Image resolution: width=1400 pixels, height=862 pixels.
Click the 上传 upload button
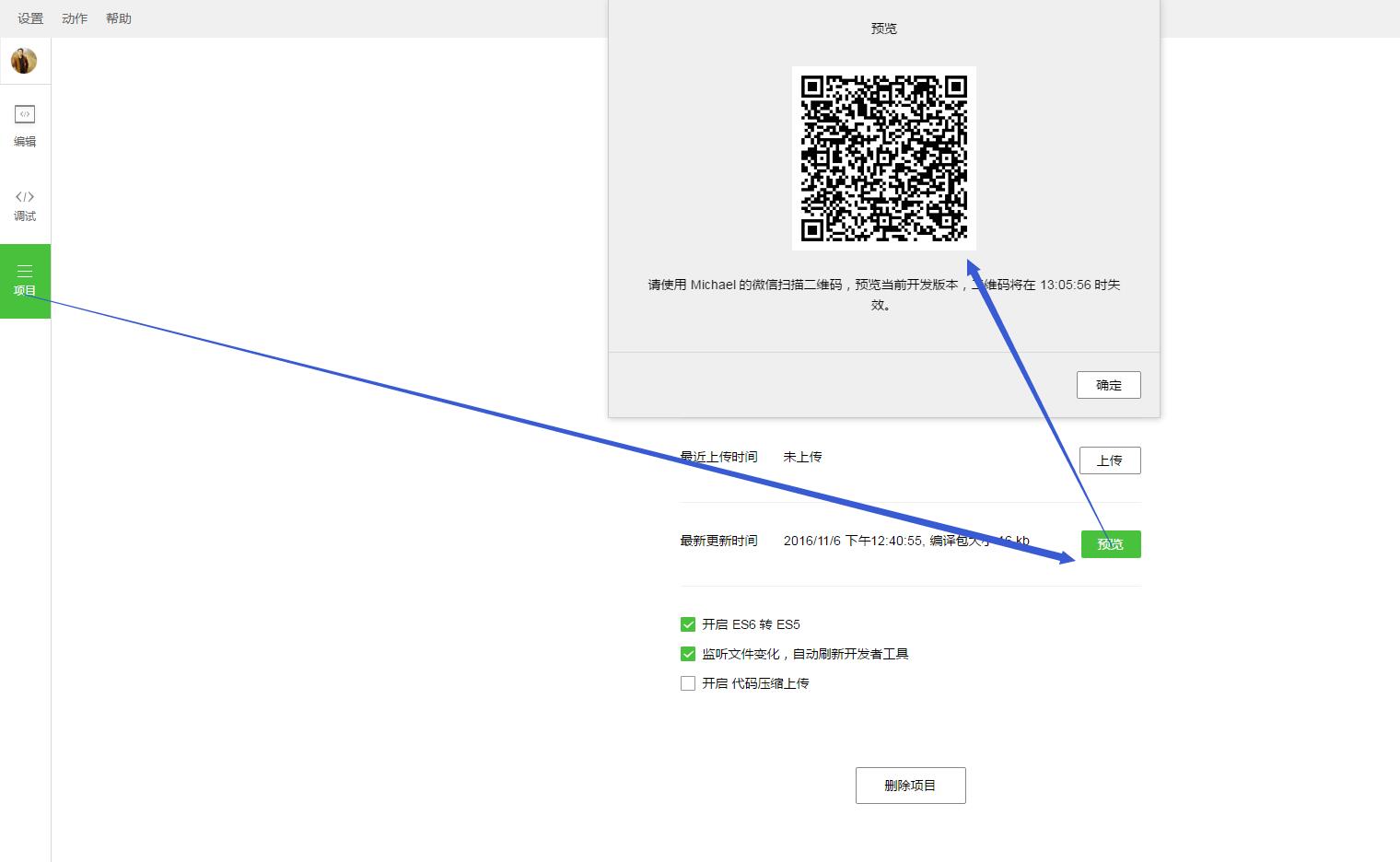point(1110,460)
